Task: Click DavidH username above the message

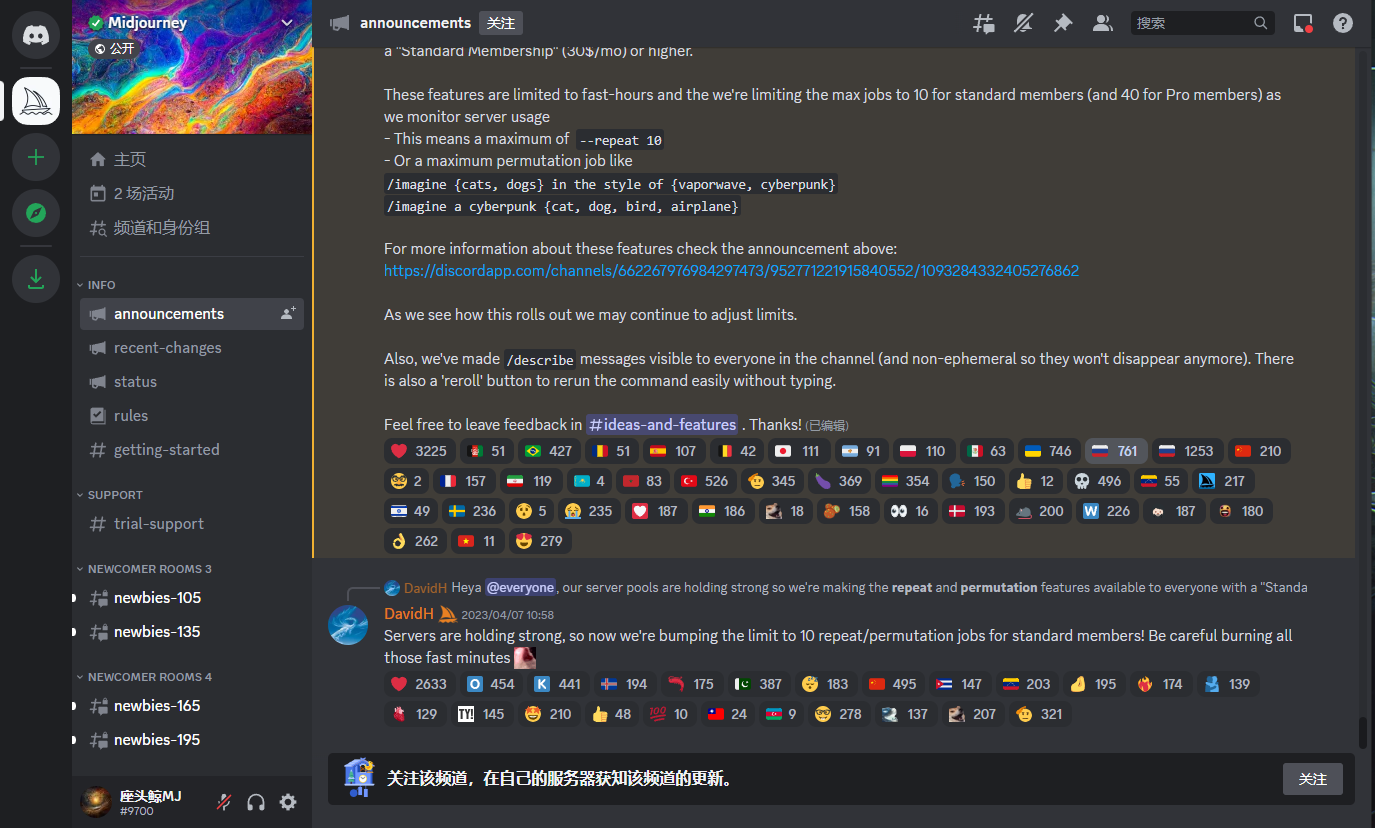Action: tap(409, 614)
